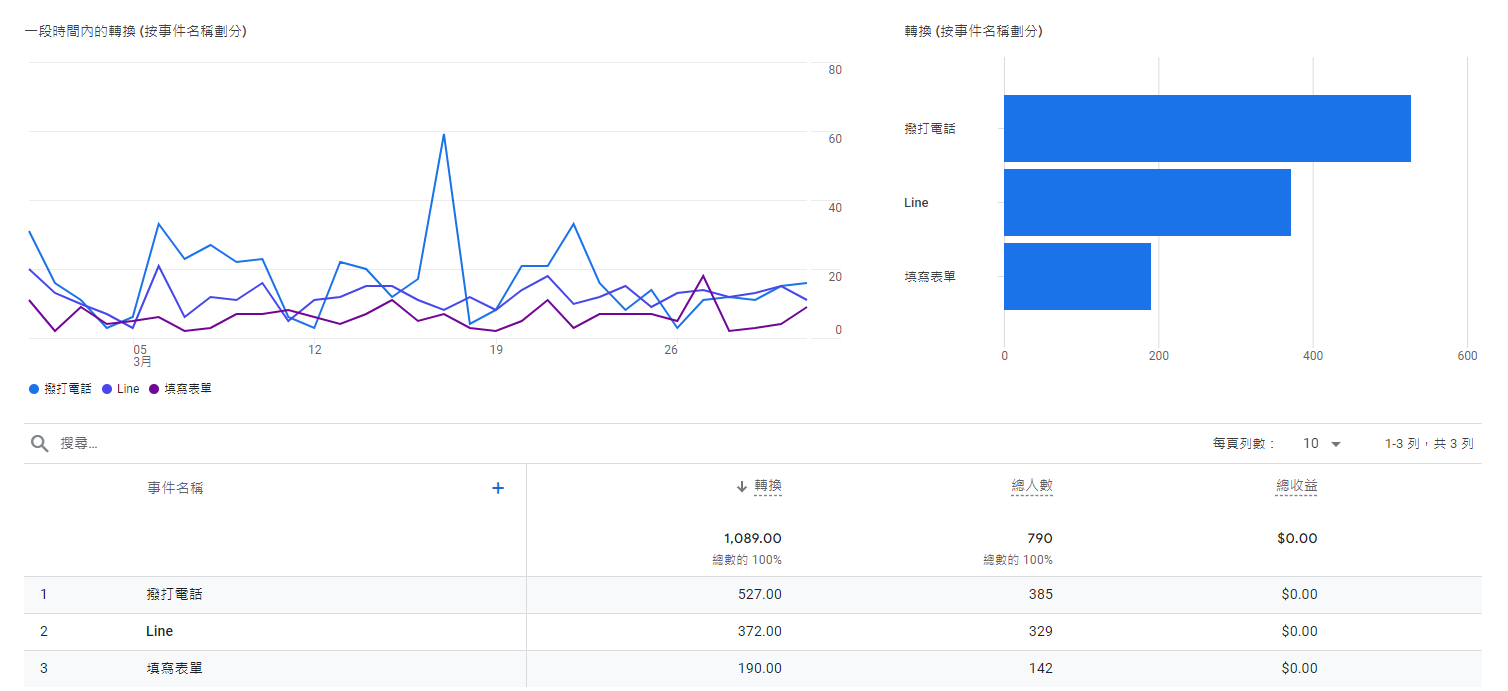Screen dimensions: 1508x691
Task: Click the peak of the 撥打電話 line
Action: point(443,134)
